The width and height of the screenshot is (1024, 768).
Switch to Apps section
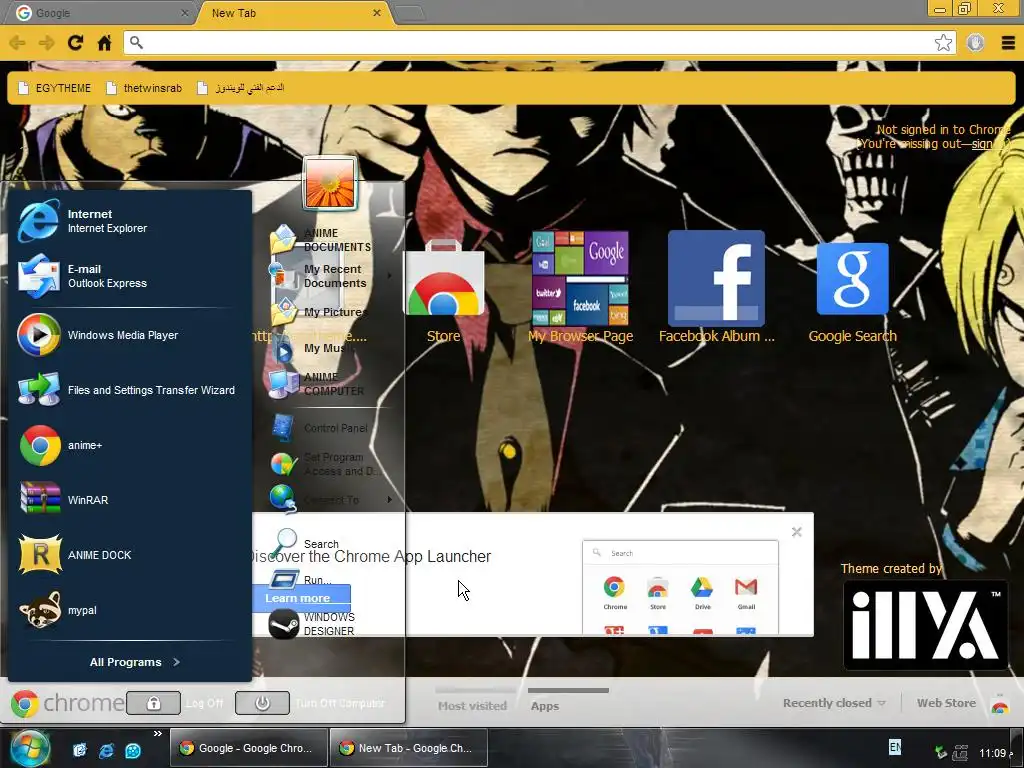click(x=545, y=705)
